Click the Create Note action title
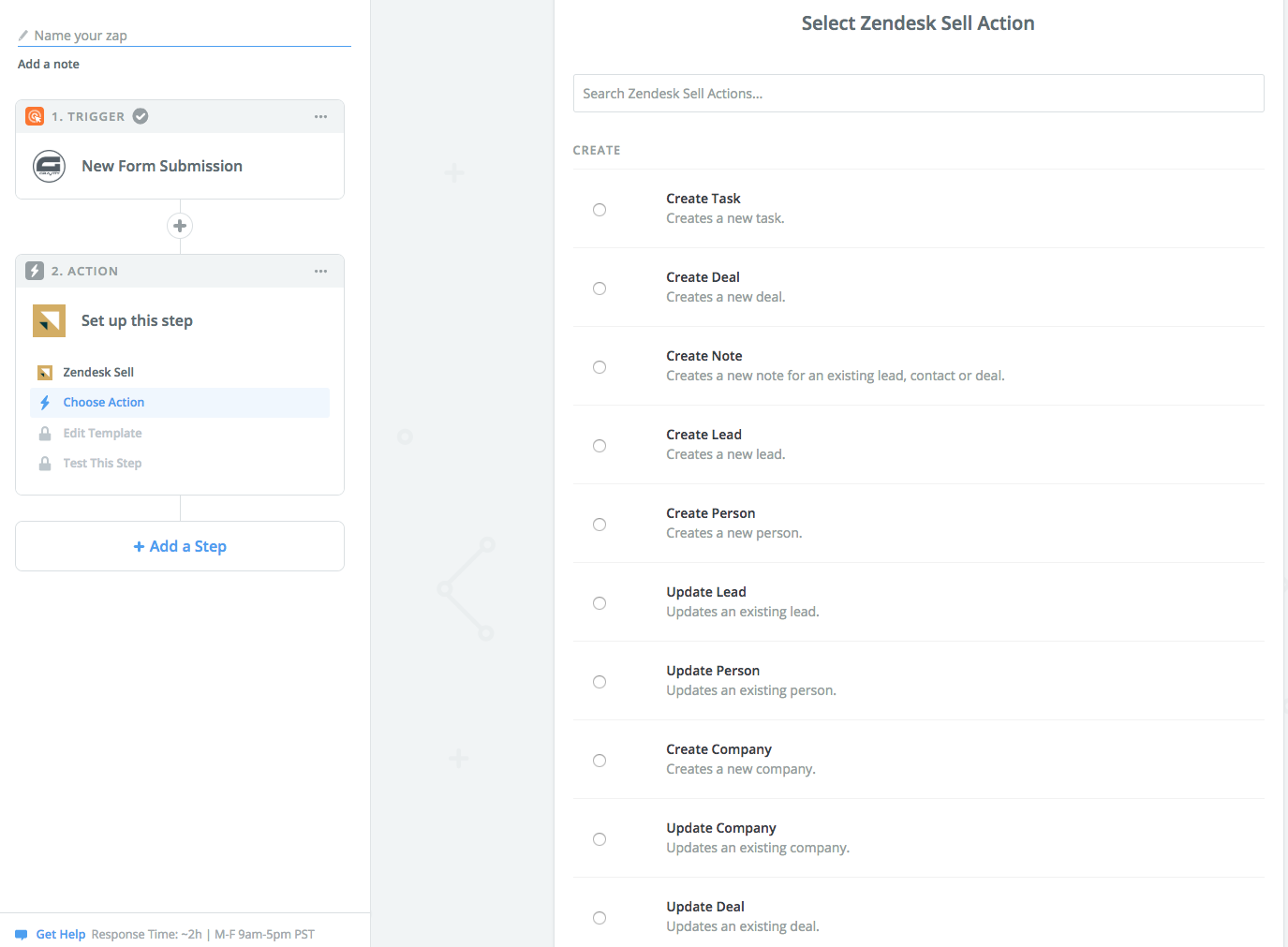Image resolution: width=1288 pixels, height=947 pixels. [704, 356]
